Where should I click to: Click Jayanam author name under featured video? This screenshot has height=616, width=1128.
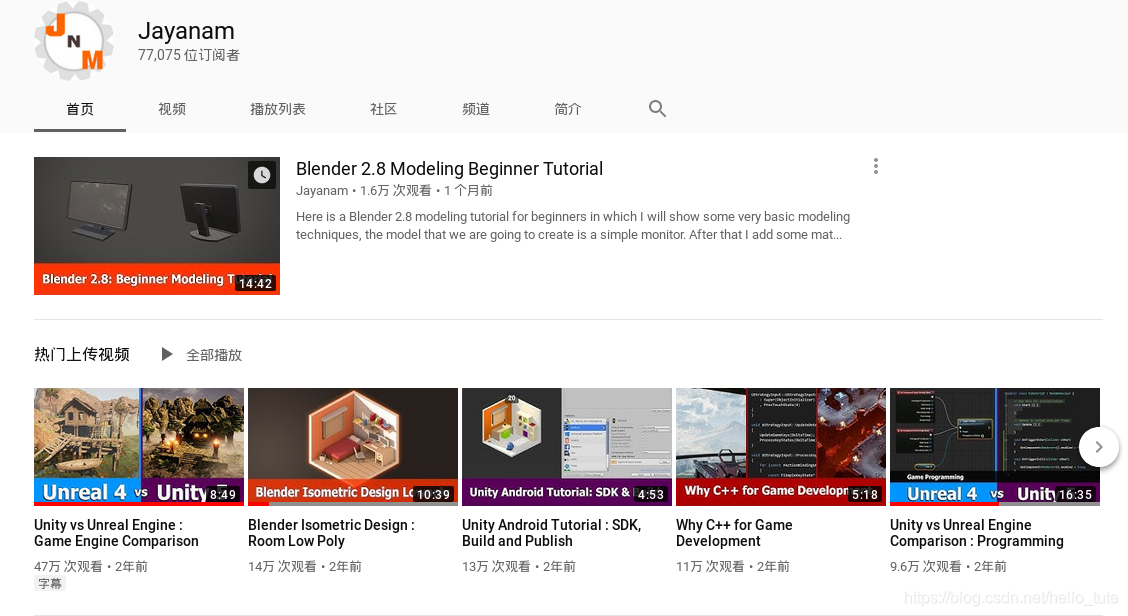(322, 191)
